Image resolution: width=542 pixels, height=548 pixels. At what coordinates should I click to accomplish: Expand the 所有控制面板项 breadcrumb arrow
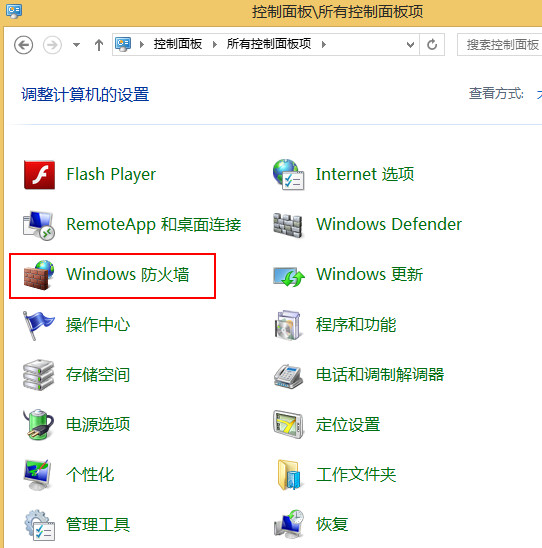tap(324, 44)
